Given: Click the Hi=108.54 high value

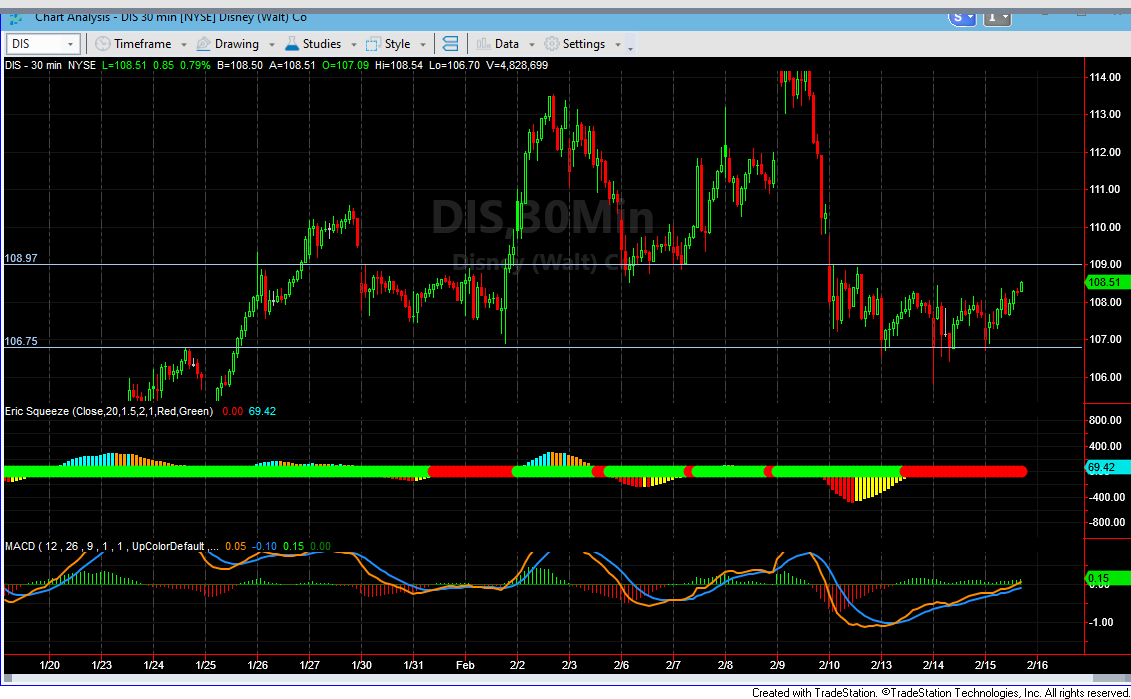Looking at the screenshot, I should [399, 65].
